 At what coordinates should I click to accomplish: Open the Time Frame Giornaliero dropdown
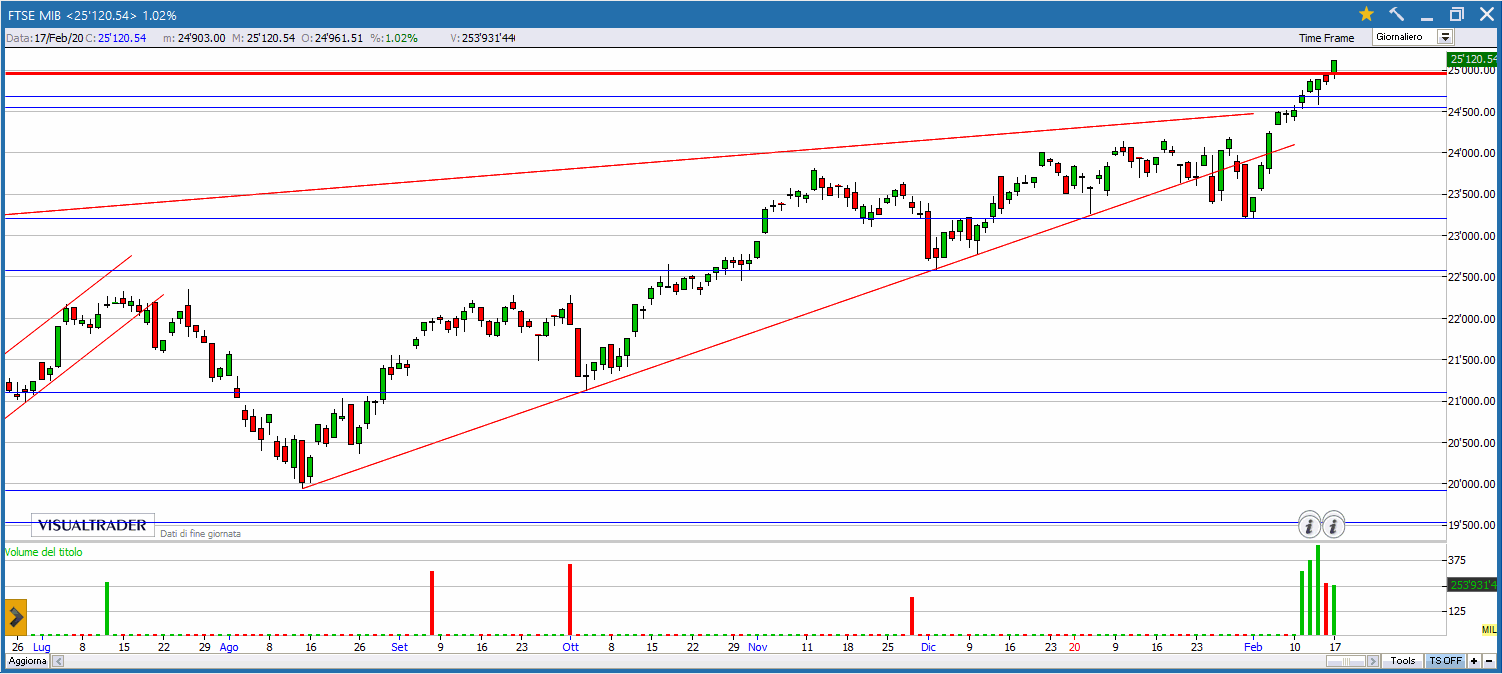click(1412, 37)
